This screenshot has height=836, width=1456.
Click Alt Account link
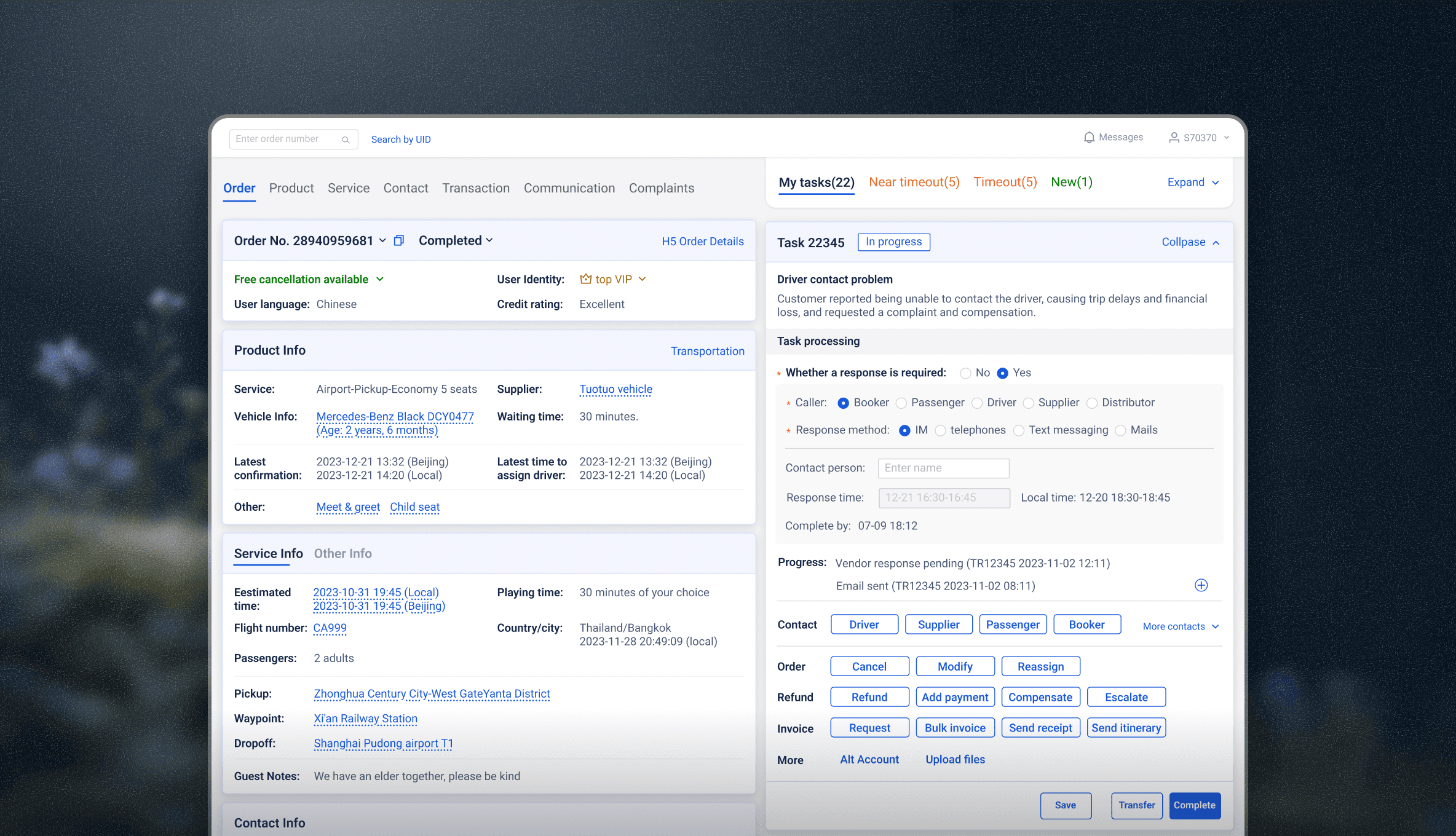point(869,760)
